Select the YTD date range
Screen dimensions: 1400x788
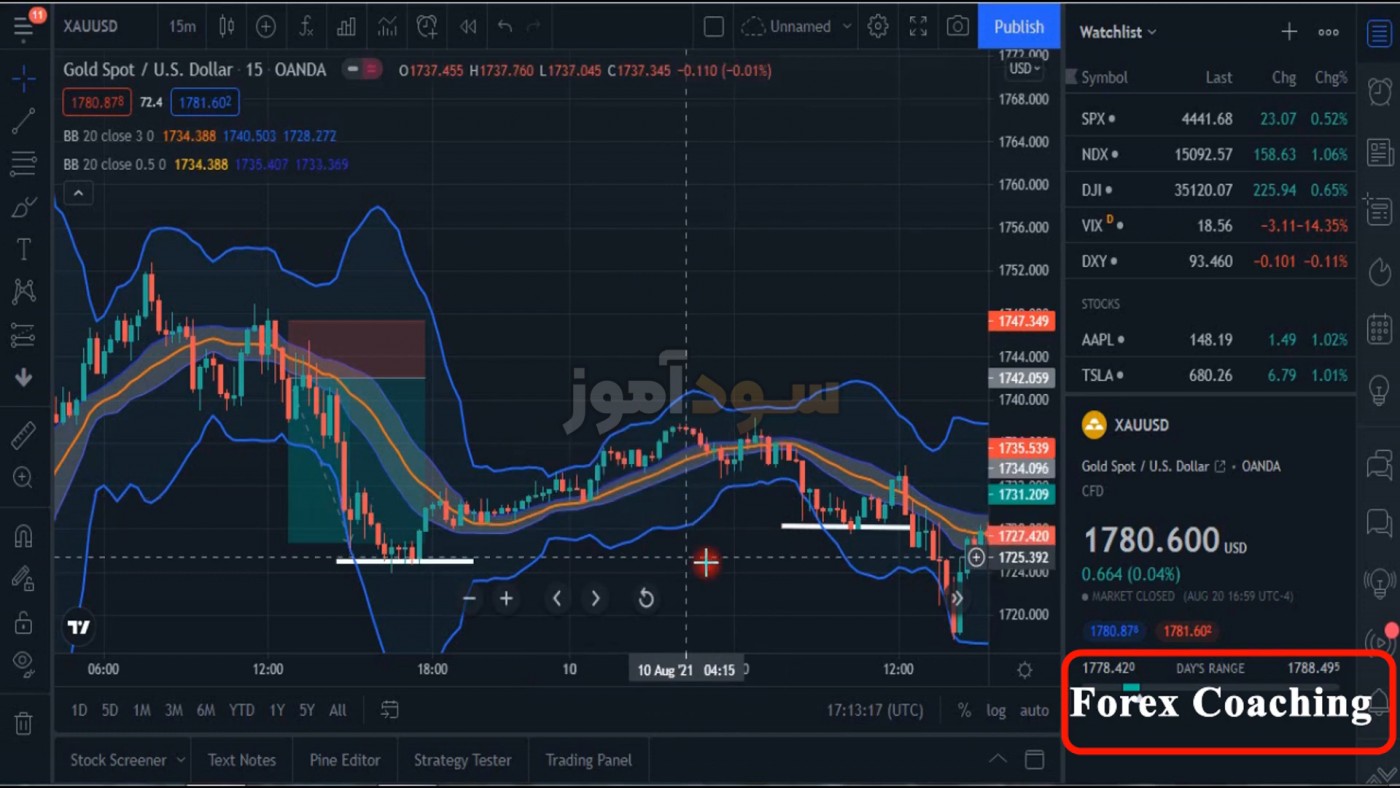[242, 710]
